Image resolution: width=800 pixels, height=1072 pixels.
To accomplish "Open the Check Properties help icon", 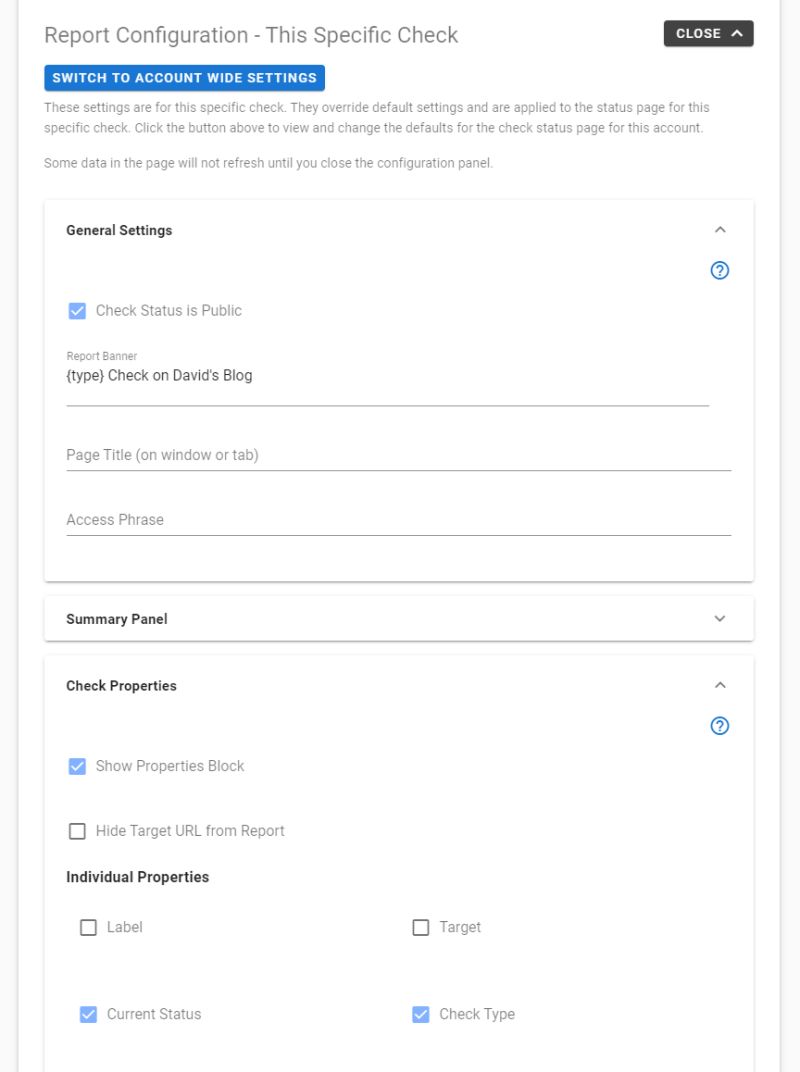I will click(x=719, y=726).
